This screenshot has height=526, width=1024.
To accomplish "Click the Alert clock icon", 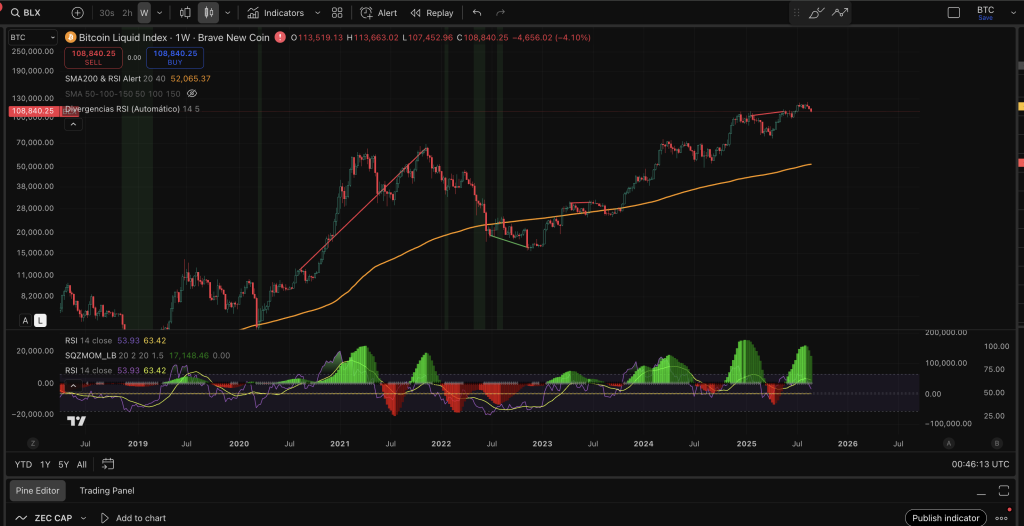I will 367,13.
